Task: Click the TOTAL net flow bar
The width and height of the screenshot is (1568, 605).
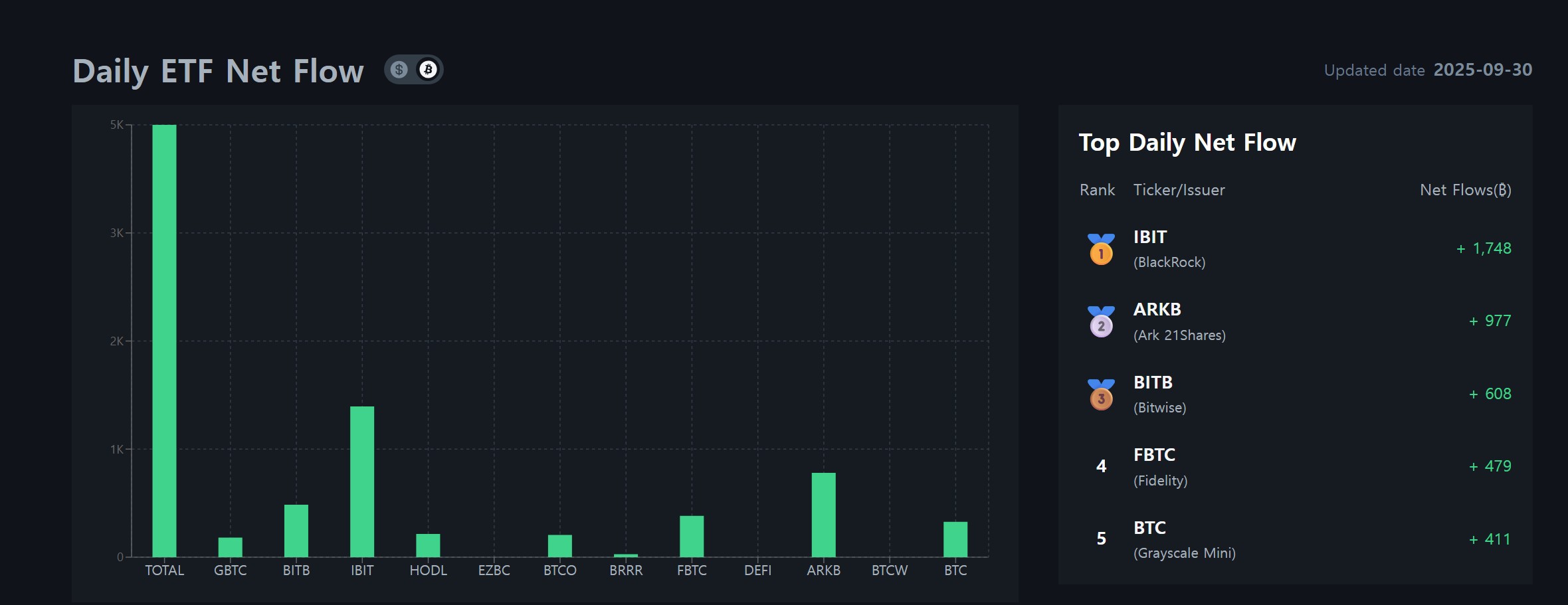Action: [x=164, y=340]
